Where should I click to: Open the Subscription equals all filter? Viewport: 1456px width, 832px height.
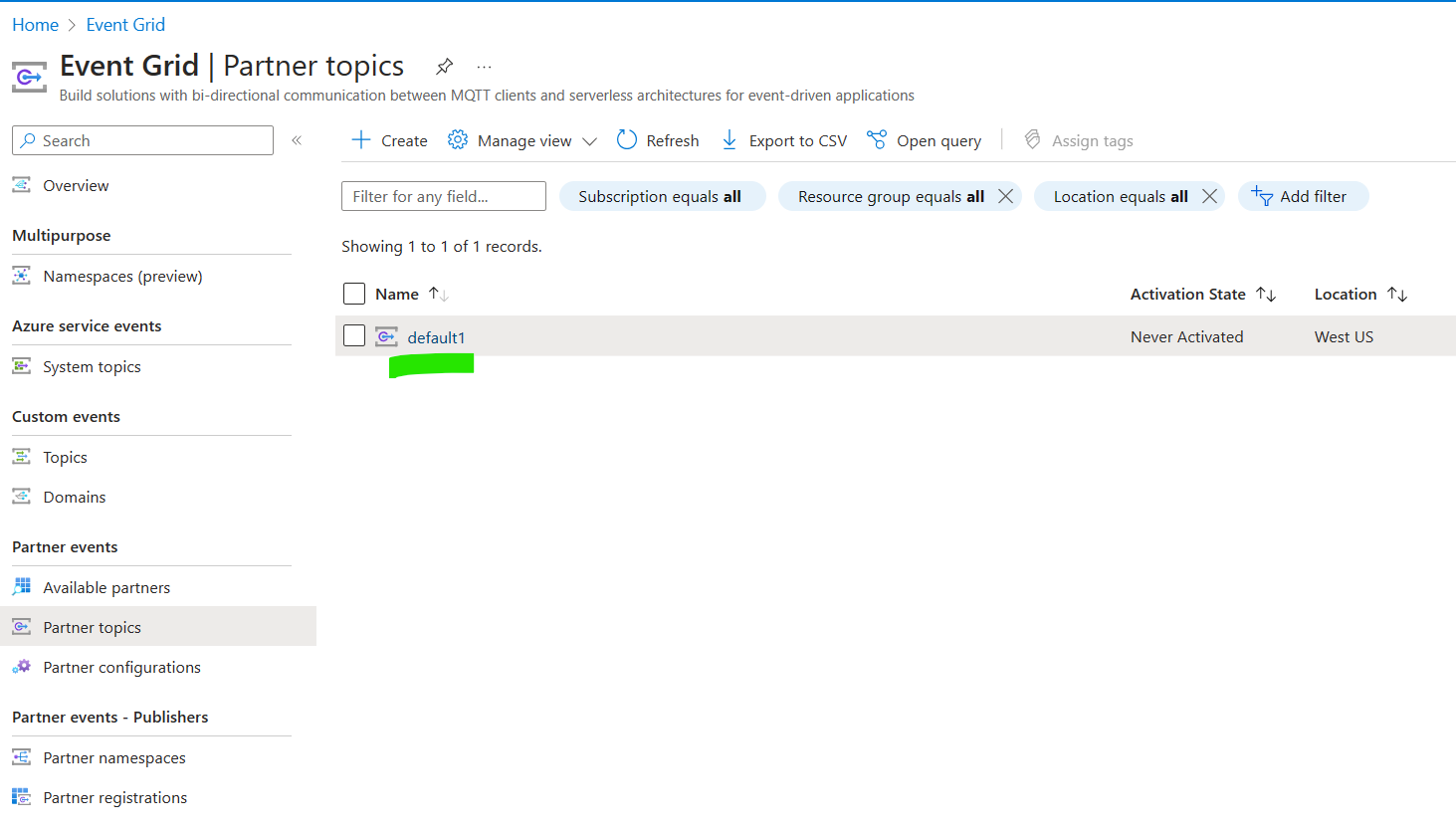coord(661,196)
